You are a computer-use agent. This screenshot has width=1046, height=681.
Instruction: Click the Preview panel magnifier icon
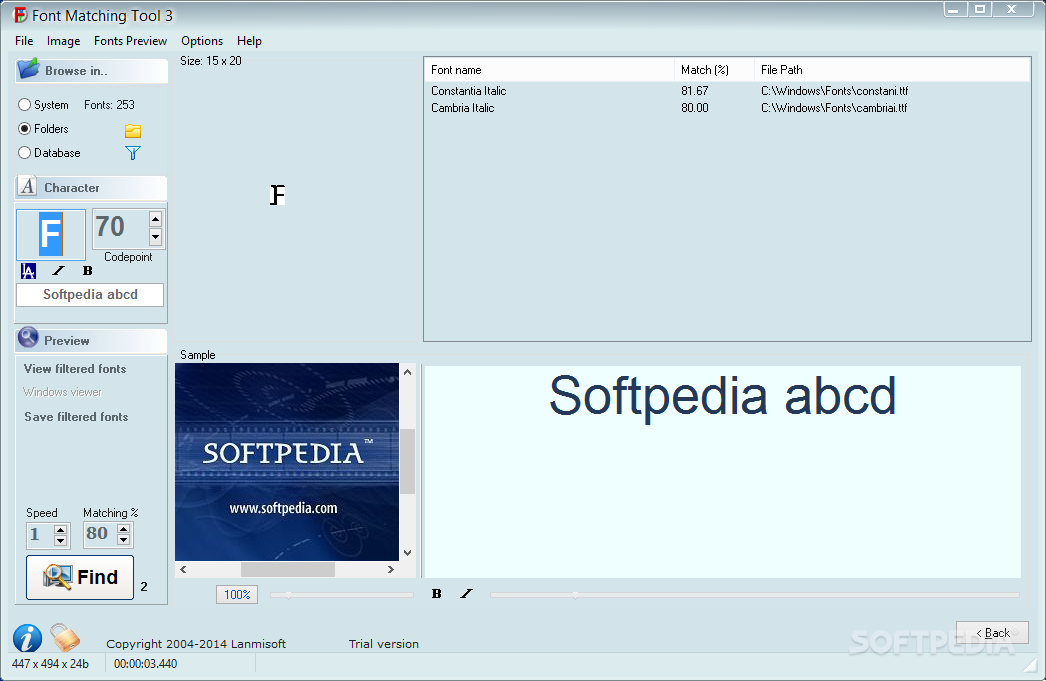coord(28,338)
